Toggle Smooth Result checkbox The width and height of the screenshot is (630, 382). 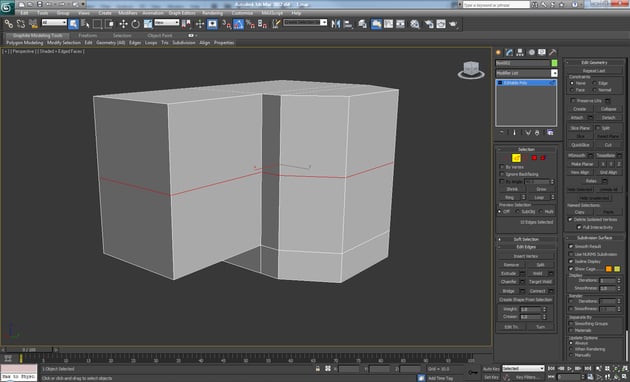[571, 246]
